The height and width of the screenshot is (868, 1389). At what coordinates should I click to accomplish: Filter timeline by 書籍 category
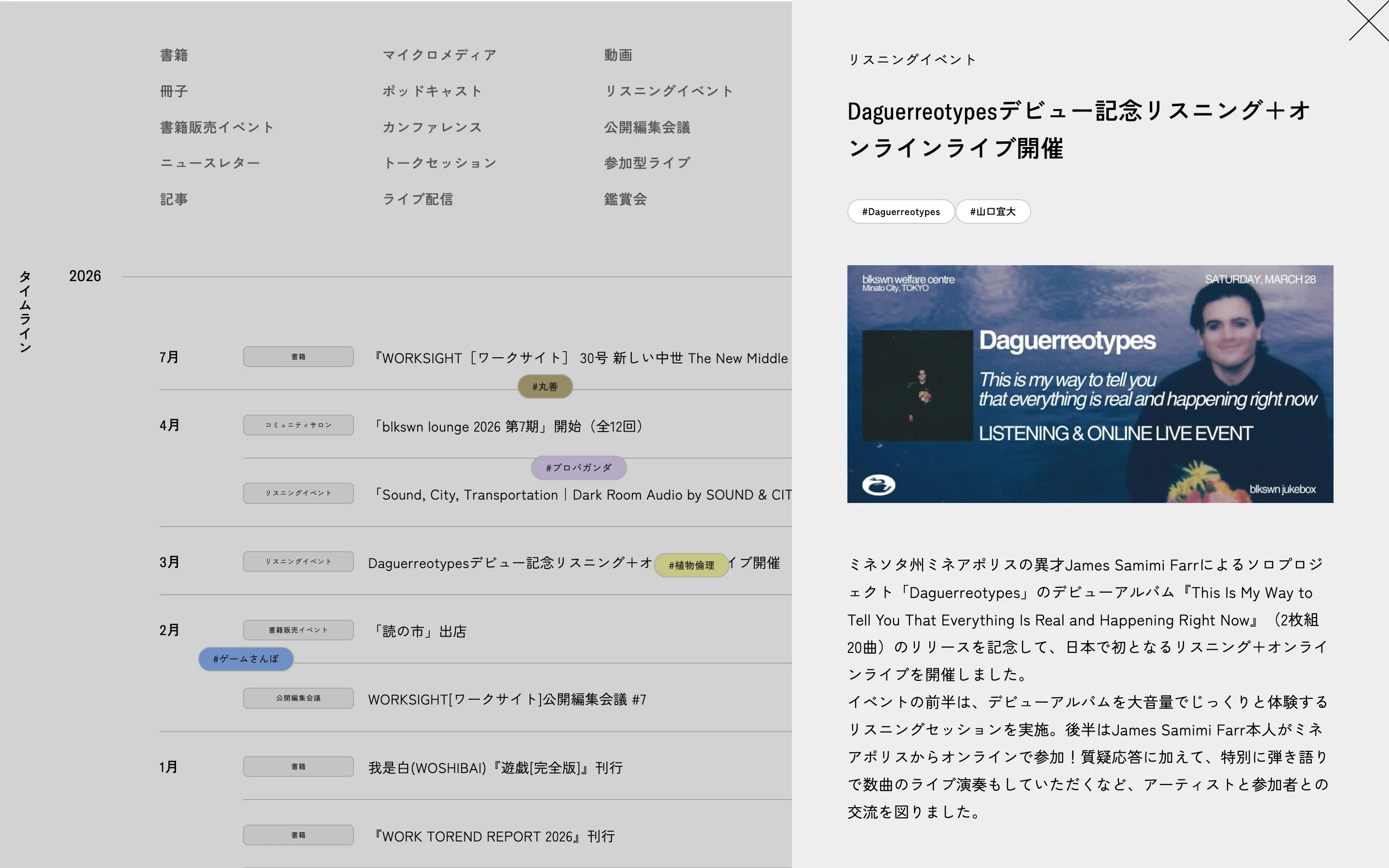174,55
